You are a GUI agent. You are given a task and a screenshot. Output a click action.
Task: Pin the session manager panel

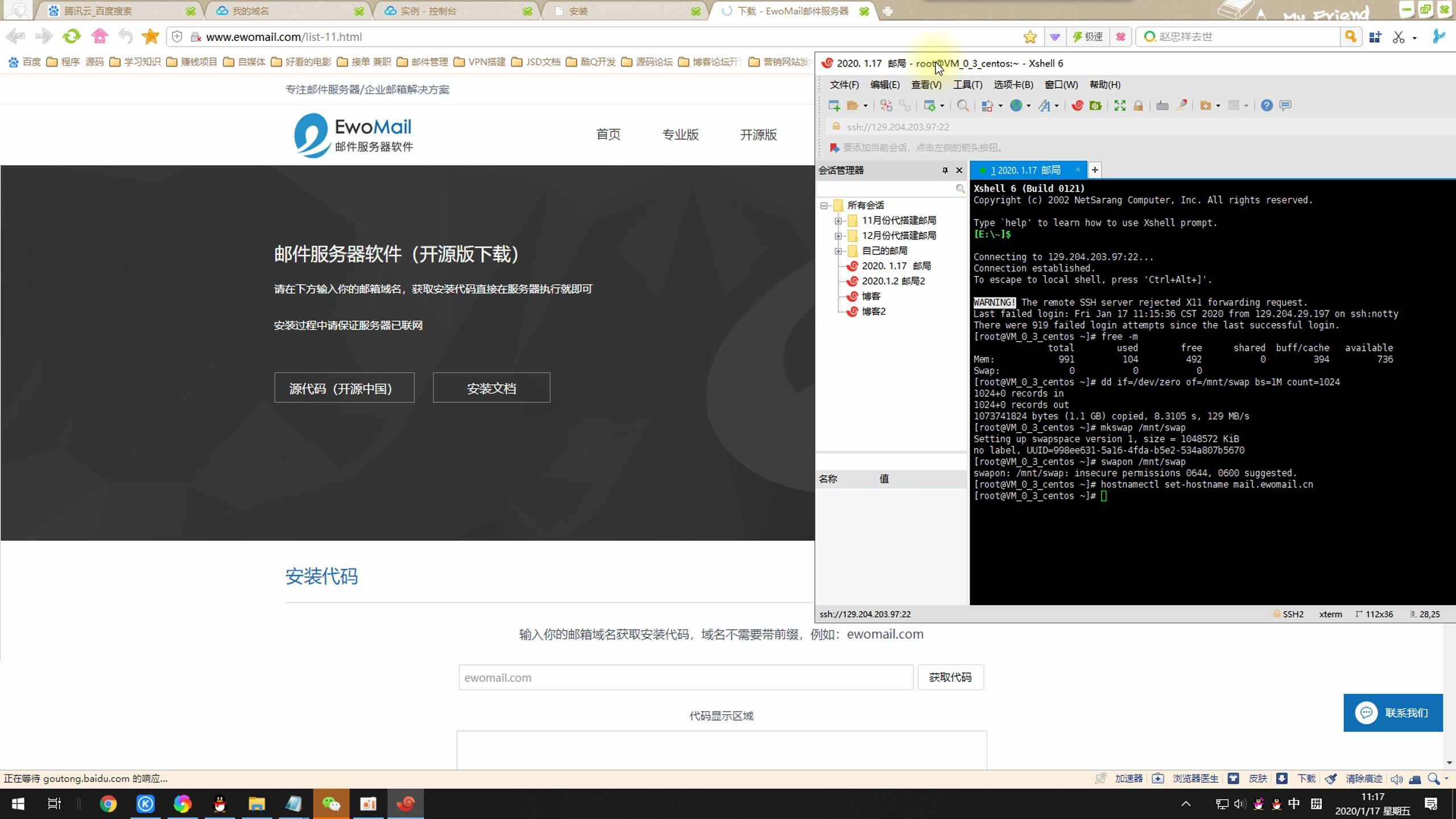click(945, 171)
